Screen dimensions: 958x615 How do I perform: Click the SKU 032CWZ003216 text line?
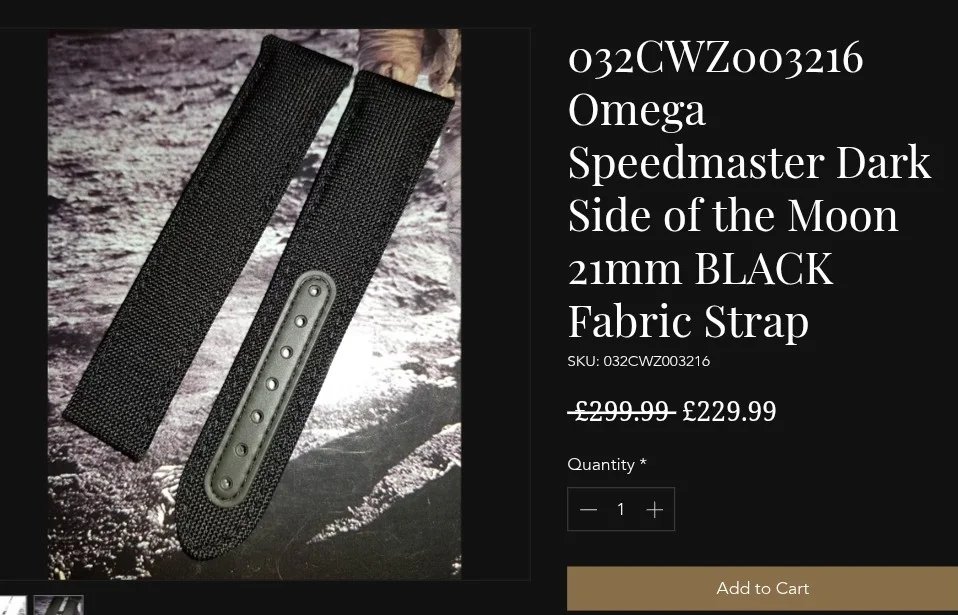pyautogui.click(x=638, y=361)
